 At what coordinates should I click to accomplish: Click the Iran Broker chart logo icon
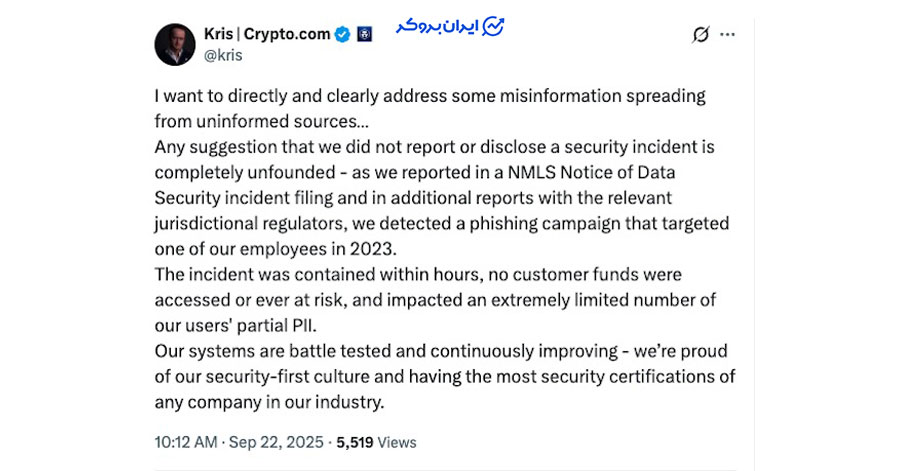[493, 25]
